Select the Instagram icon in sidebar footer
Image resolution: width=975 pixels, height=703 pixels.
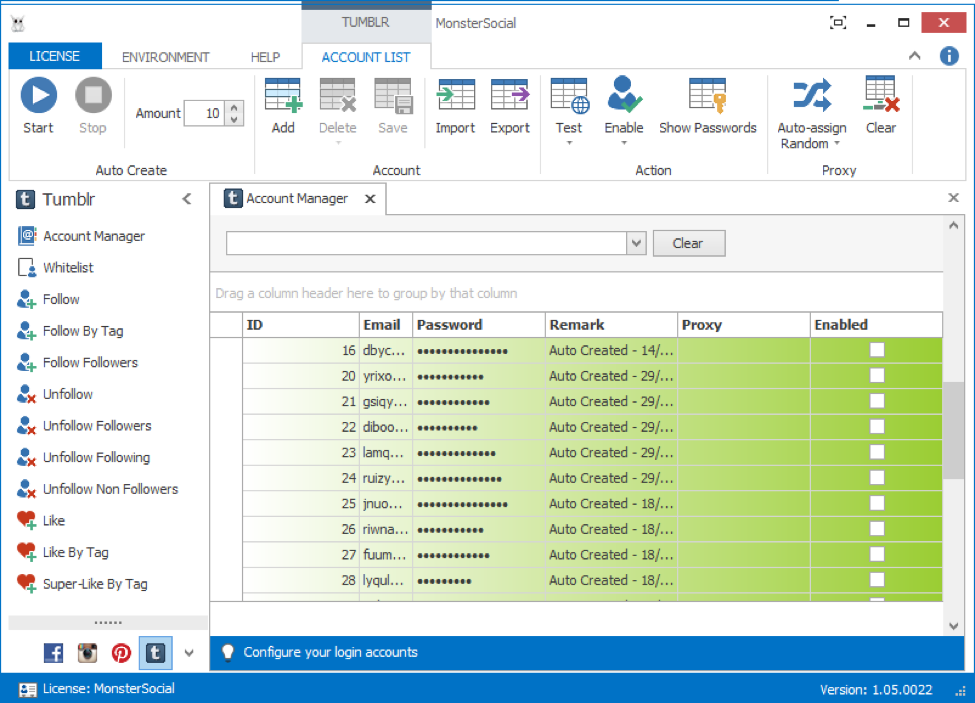click(x=88, y=653)
